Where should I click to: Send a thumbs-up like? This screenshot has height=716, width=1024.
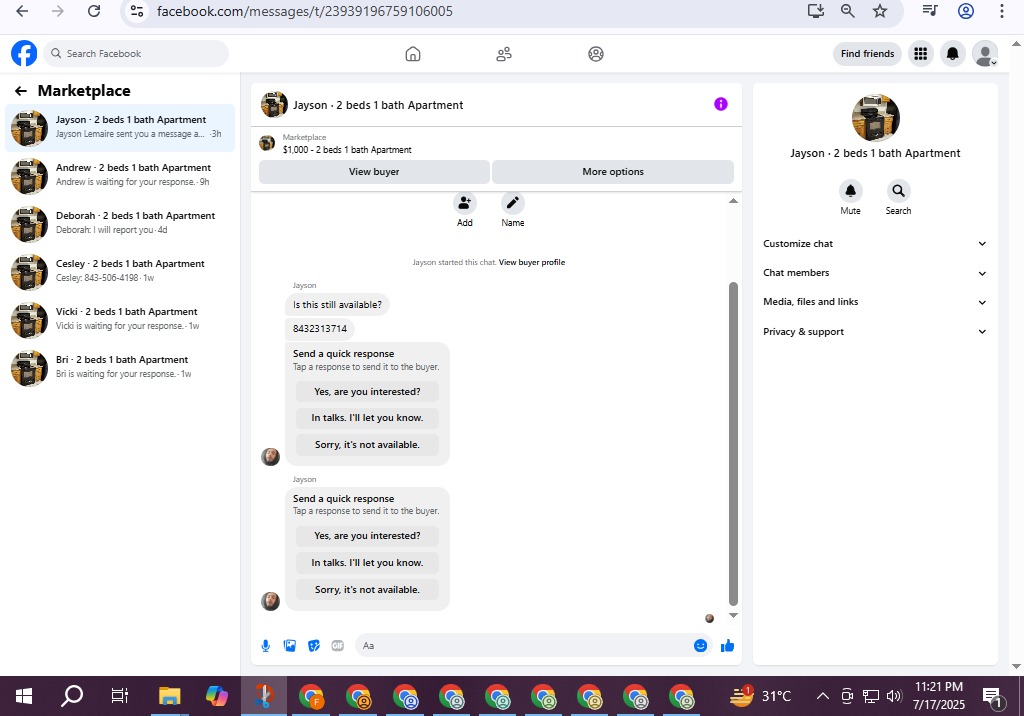[727, 645]
